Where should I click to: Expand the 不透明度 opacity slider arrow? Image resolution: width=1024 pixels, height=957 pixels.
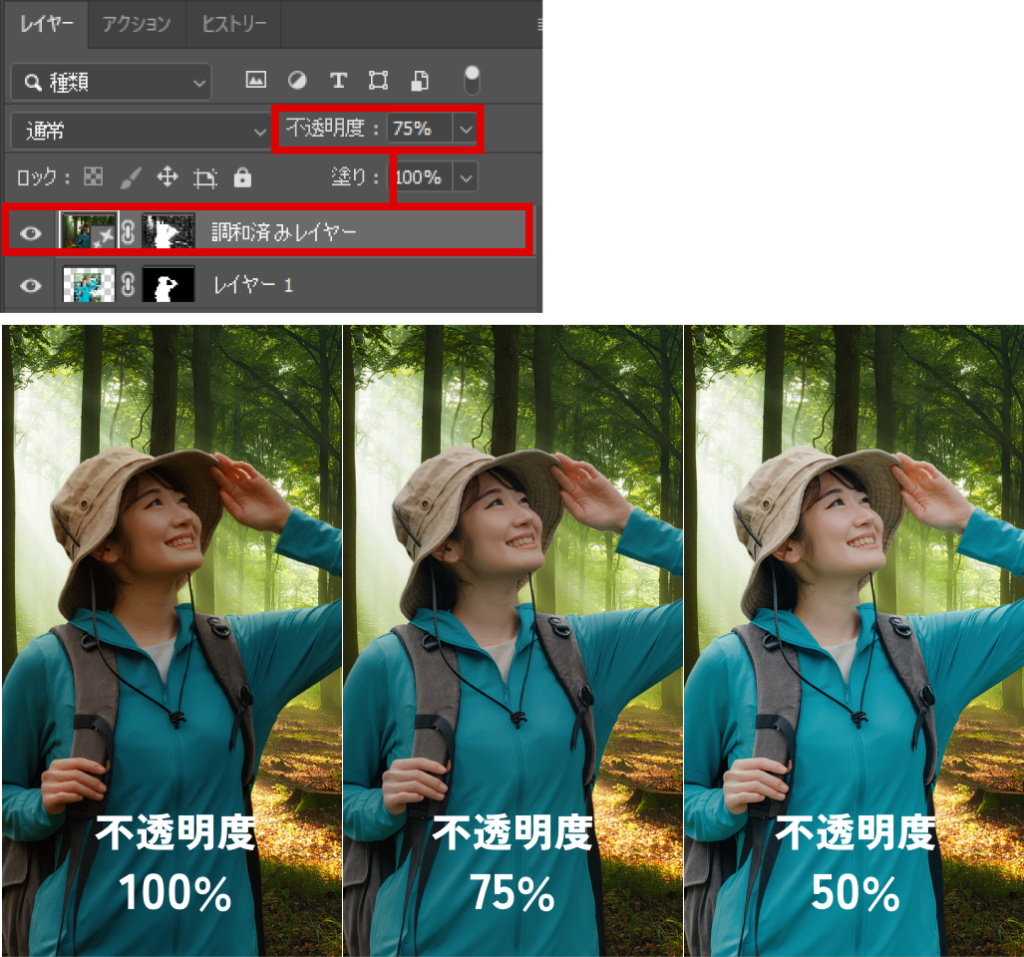[465, 129]
